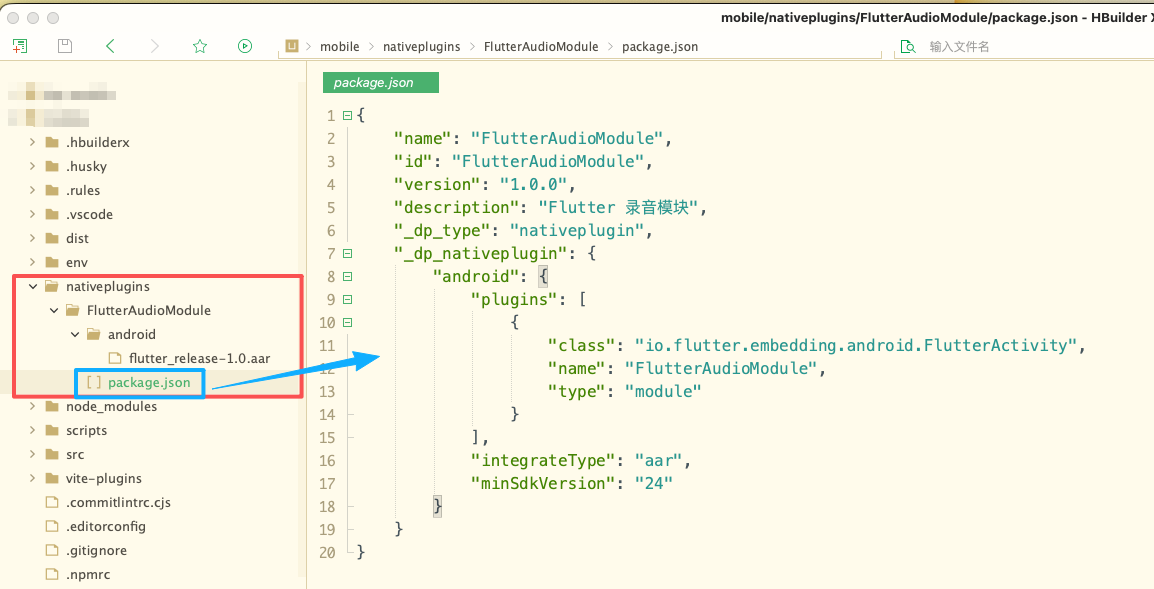Go back using the left arrow
This screenshot has width=1154, height=589.
110,46
